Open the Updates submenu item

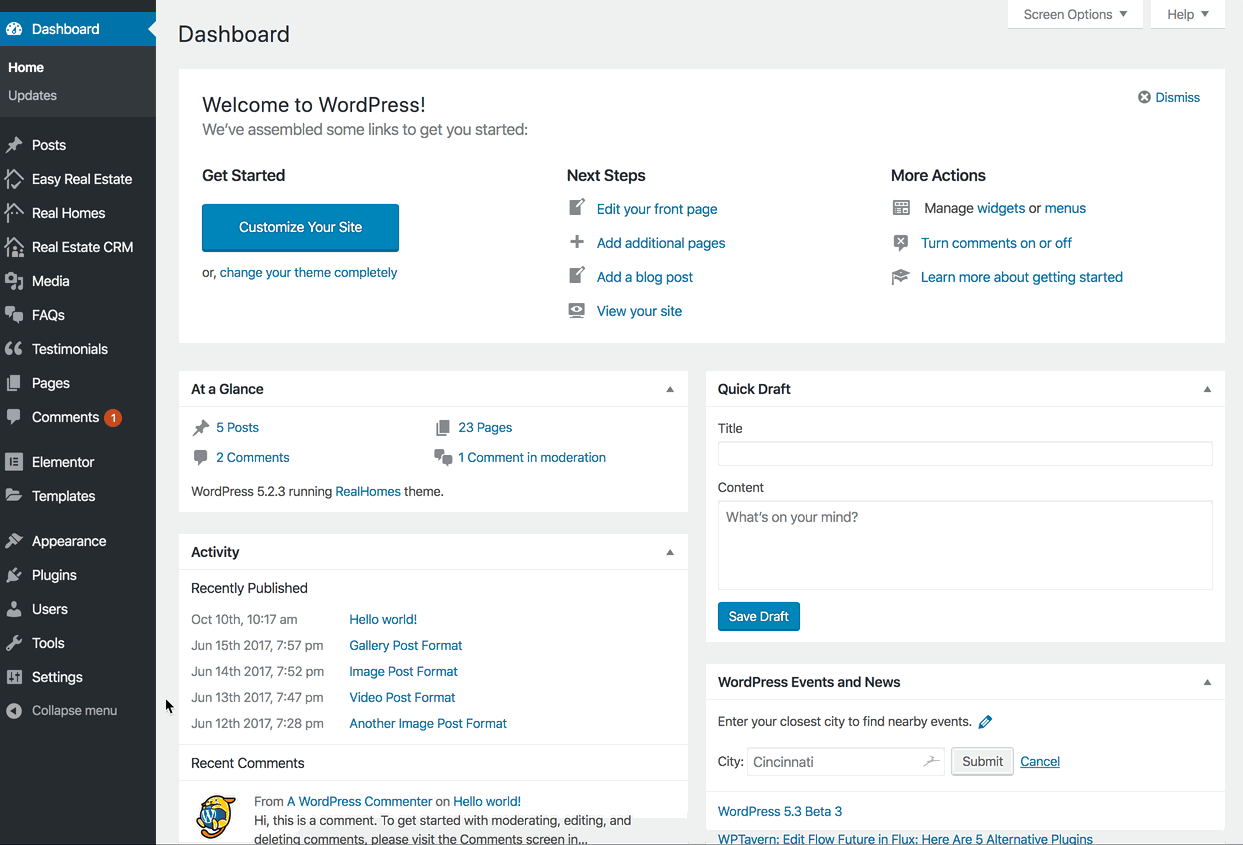32,95
